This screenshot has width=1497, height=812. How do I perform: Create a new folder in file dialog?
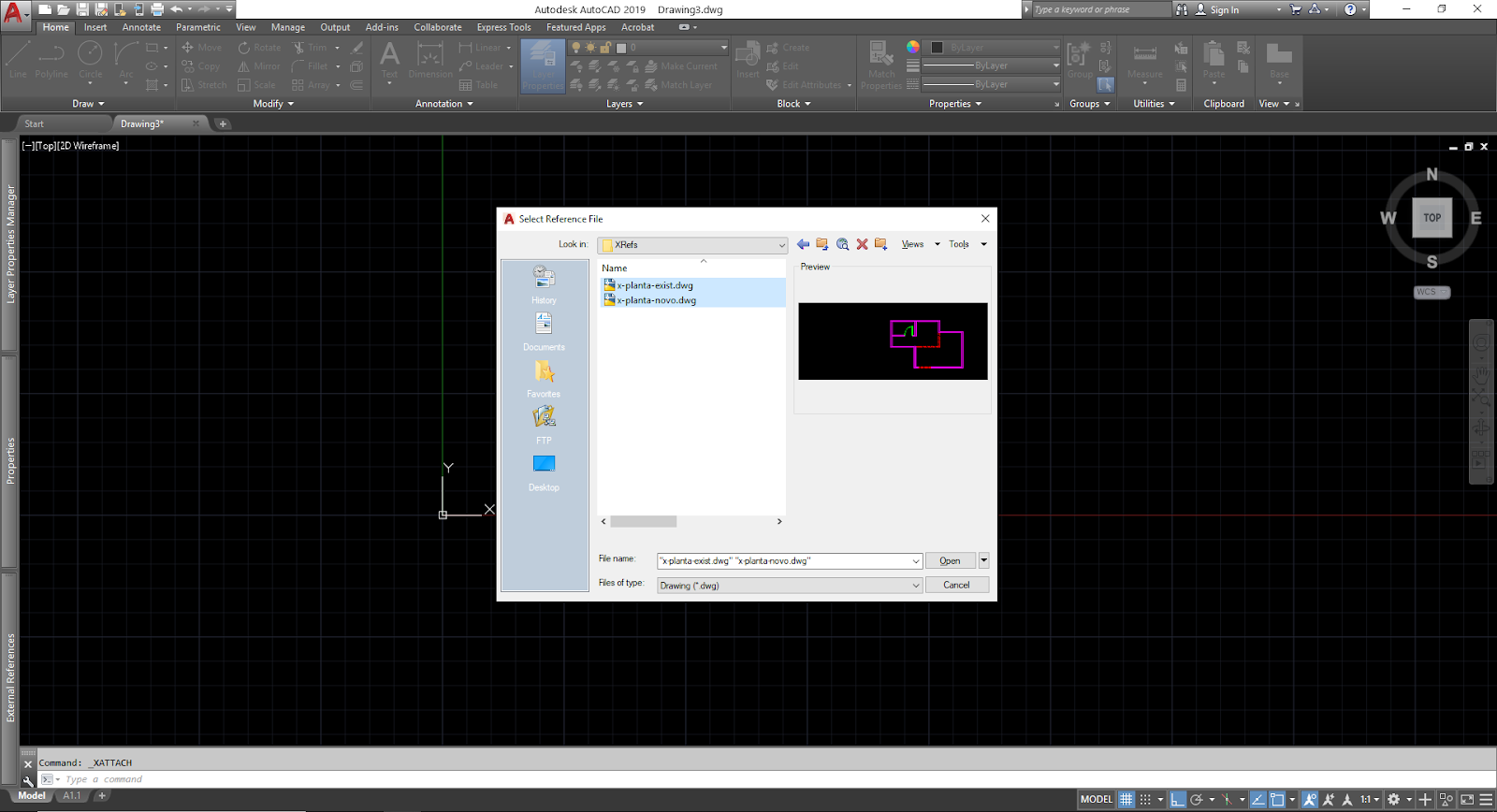pyautogui.click(x=881, y=244)
